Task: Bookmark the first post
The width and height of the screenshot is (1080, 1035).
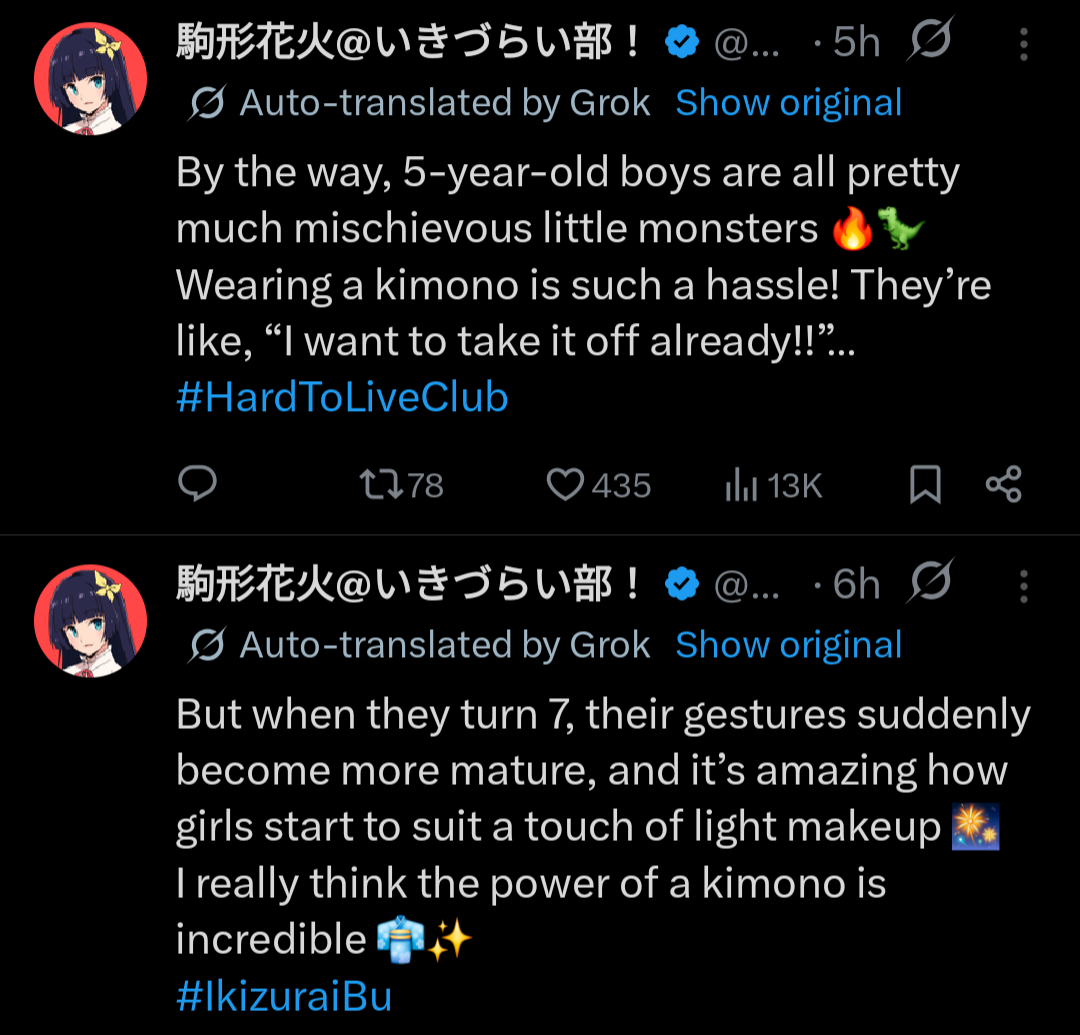Action: (925, 485)
